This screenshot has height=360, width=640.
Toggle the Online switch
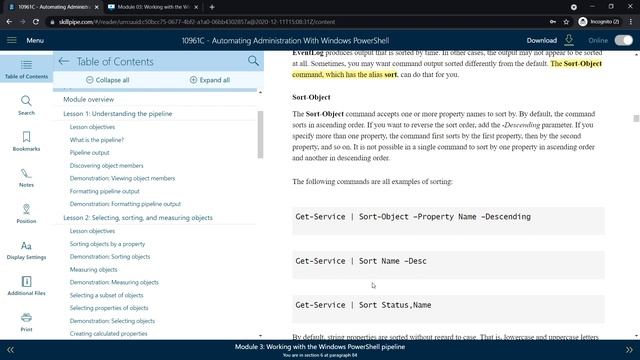pos(623,40)
